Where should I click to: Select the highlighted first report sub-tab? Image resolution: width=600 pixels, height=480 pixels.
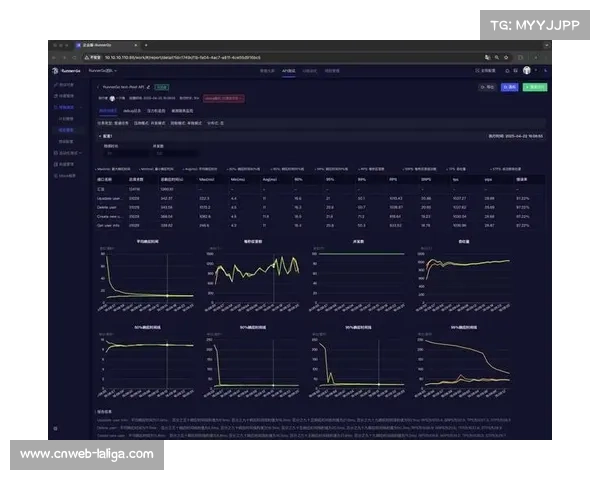(108, 110)
